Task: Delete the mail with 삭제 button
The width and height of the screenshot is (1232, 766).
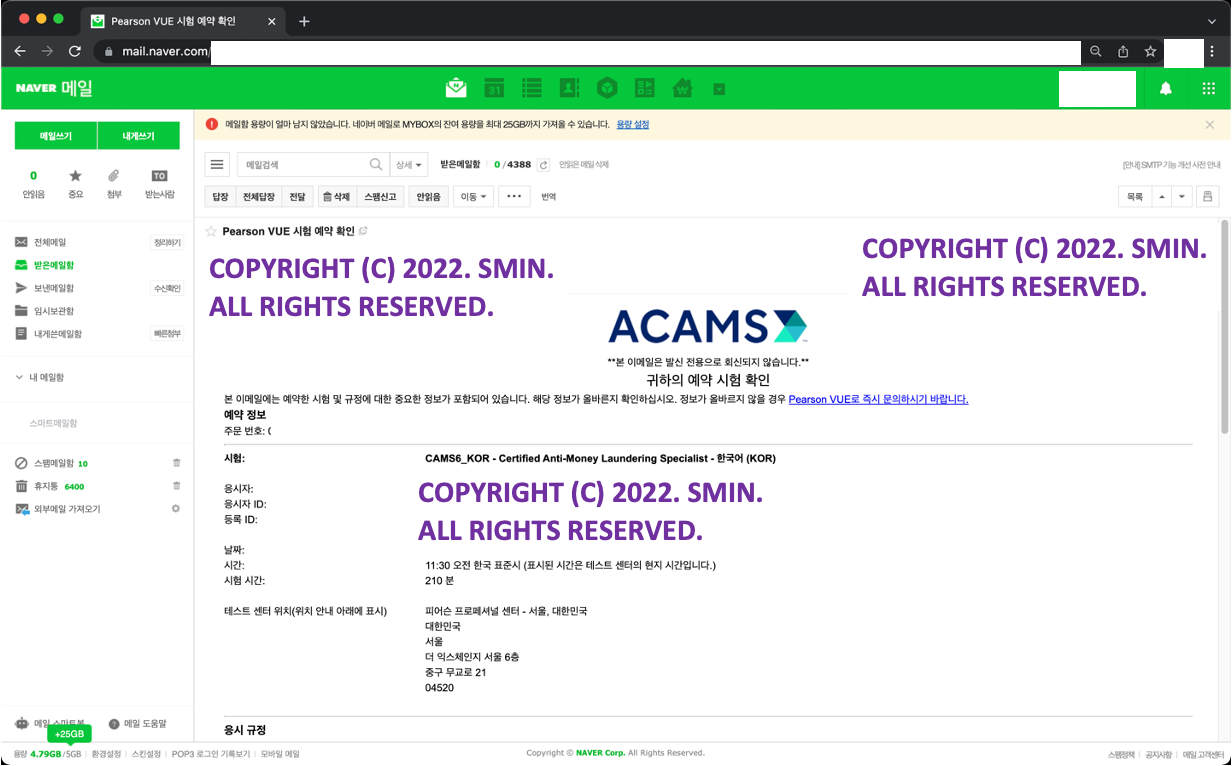Action: click(x=336, y=197)
